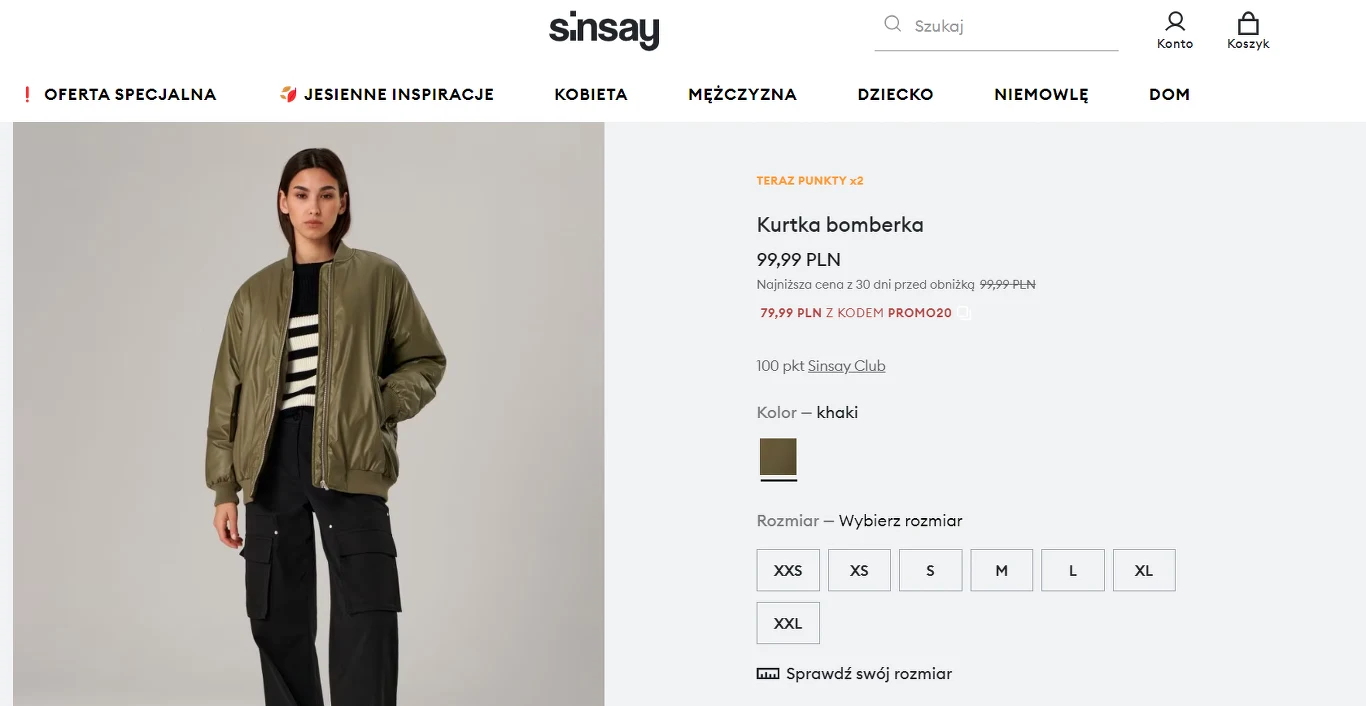Pick size XL

[1144, 570]
